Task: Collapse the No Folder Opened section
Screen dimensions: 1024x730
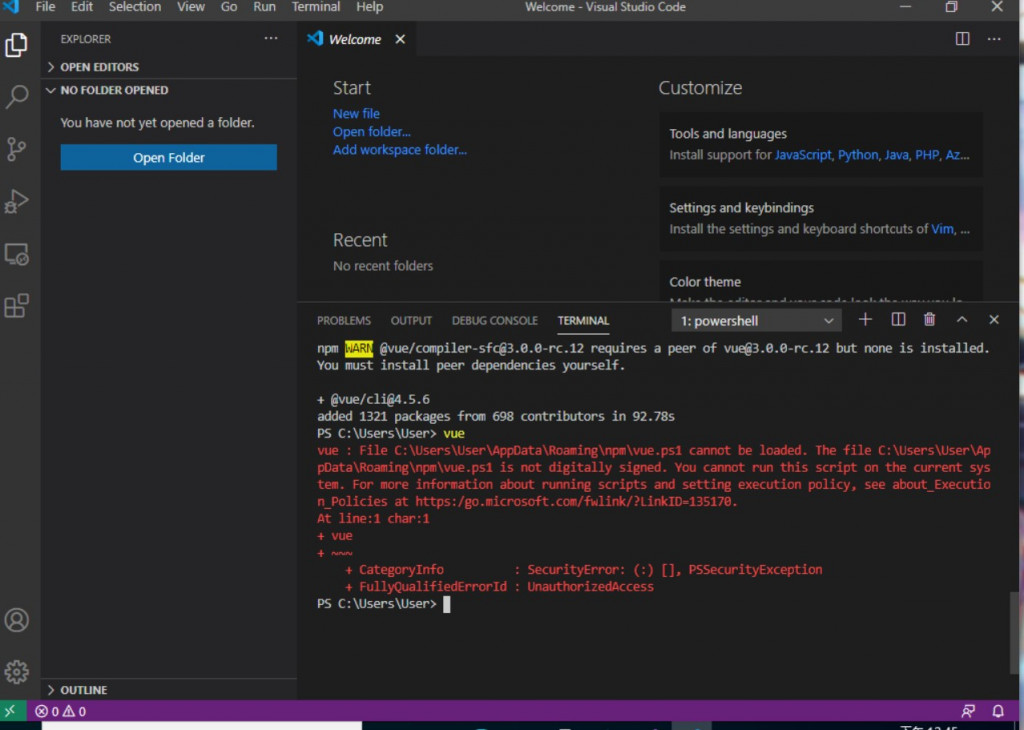Action: 168,90
